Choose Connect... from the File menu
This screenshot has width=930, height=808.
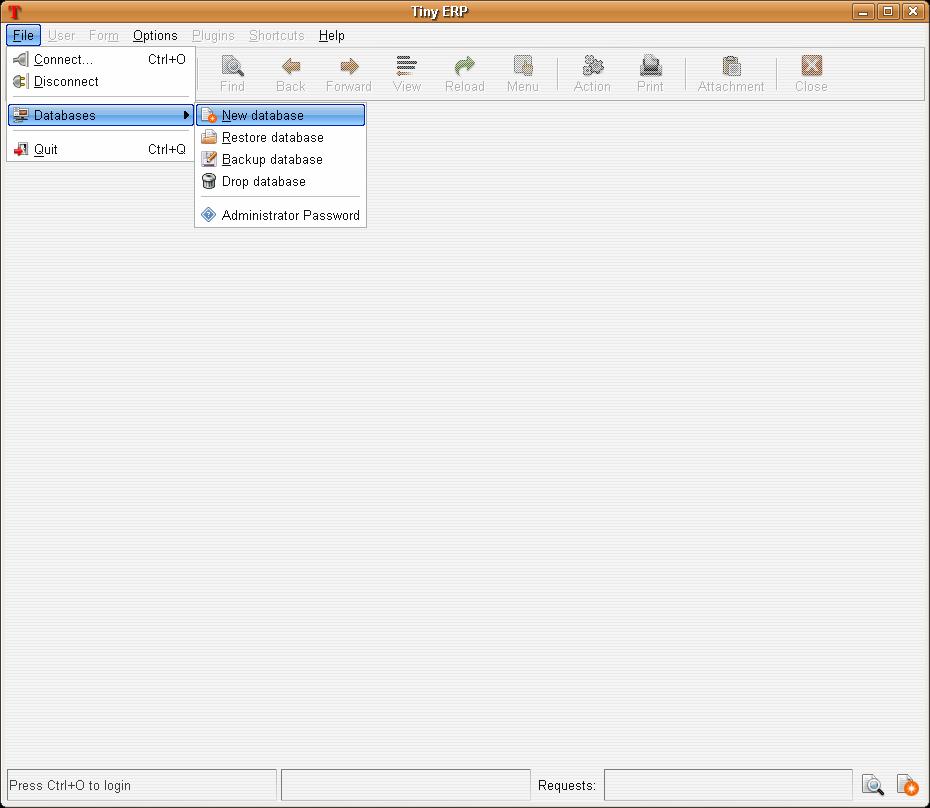[101, 59]
